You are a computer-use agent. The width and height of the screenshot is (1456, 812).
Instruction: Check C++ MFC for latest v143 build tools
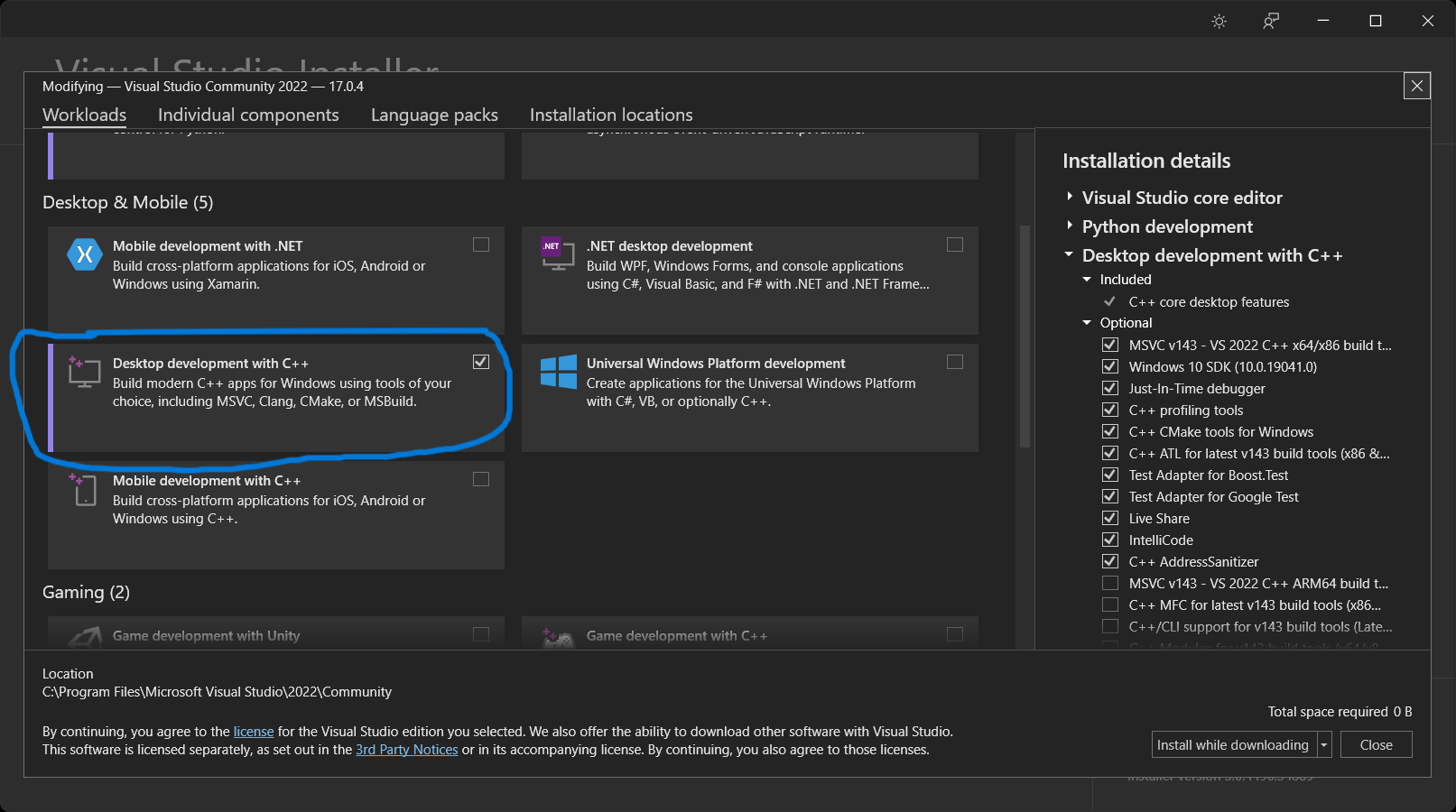1110,604
